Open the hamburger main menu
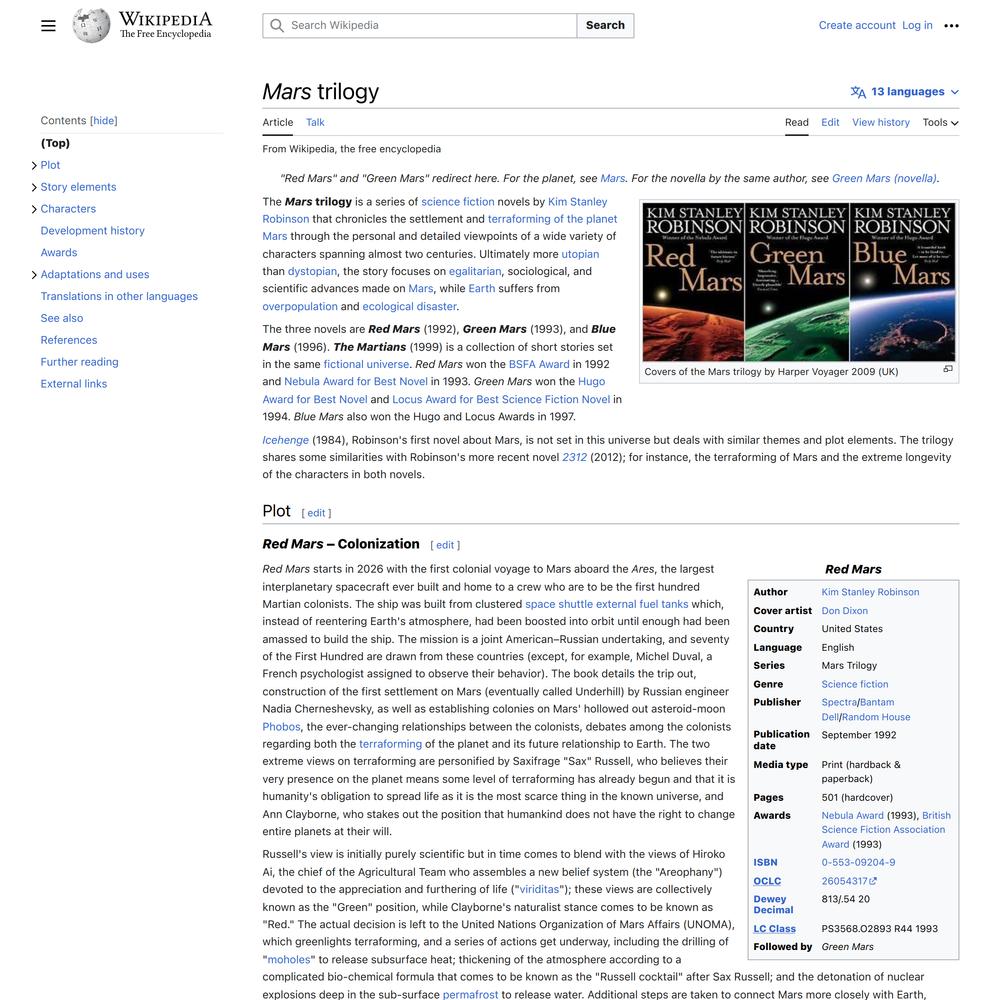Screen dimensions: 1000x1000 click(x=48, y=26)
